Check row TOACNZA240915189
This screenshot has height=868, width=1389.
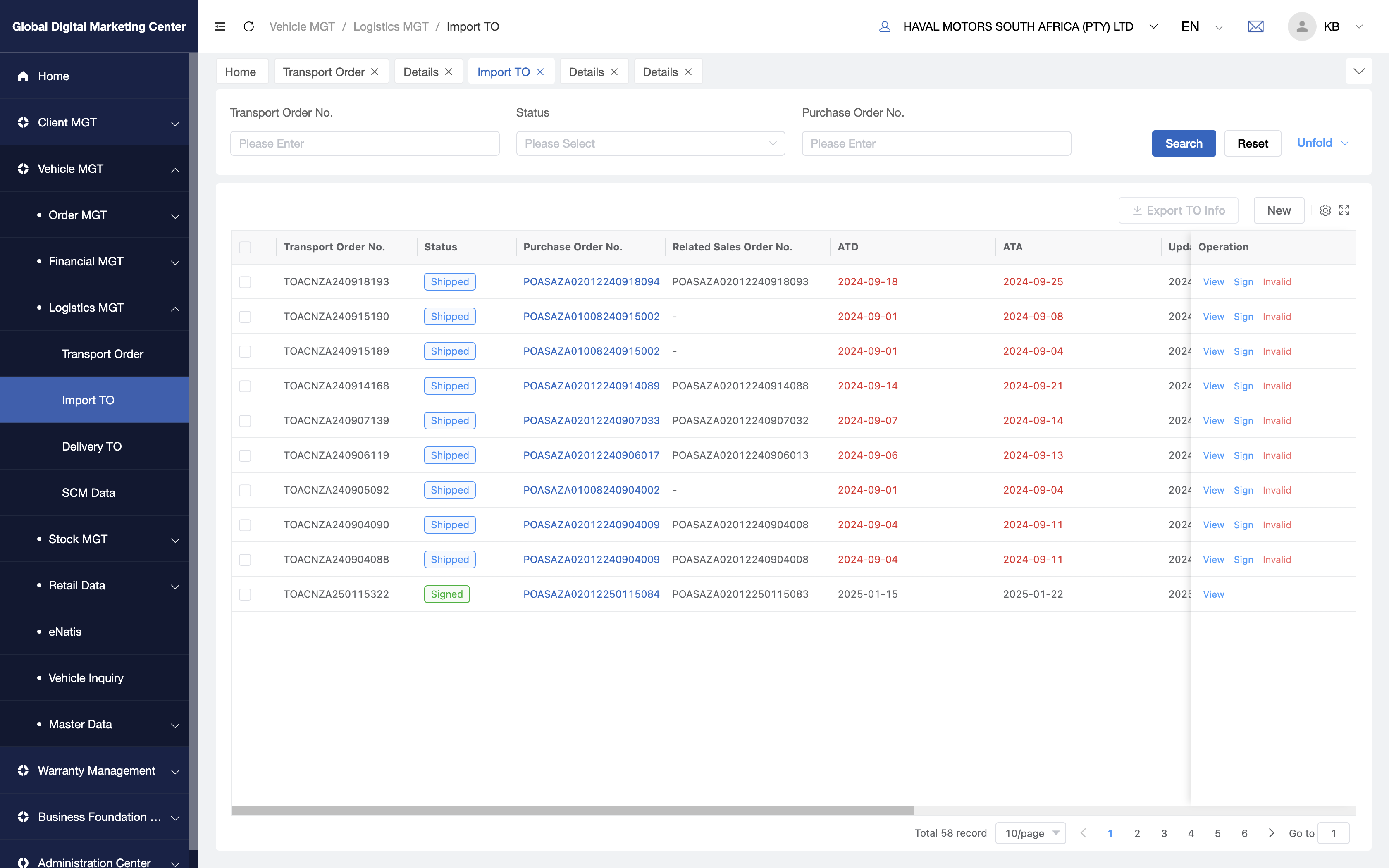(245, 351)
